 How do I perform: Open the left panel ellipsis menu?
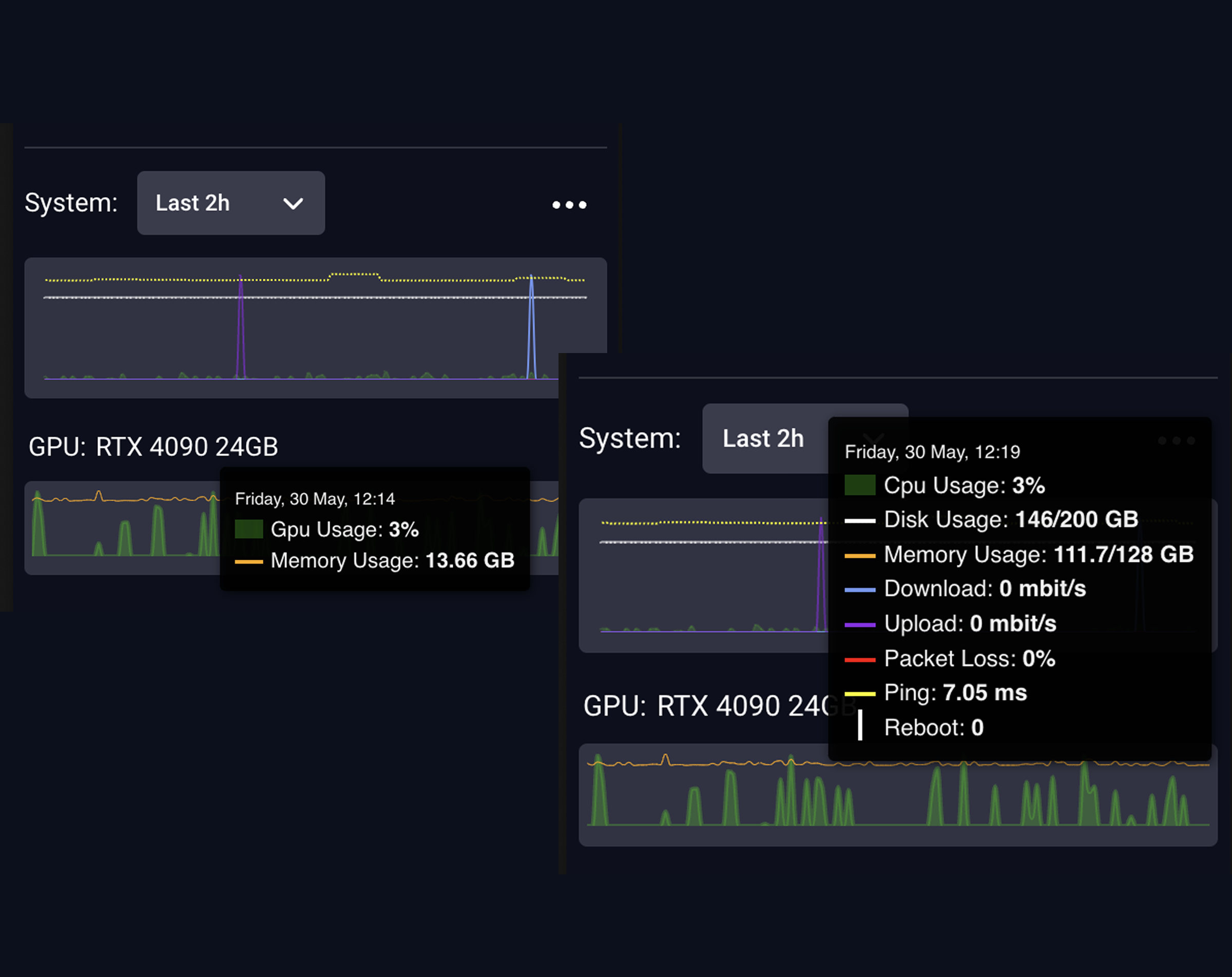[x=570, y=205]
